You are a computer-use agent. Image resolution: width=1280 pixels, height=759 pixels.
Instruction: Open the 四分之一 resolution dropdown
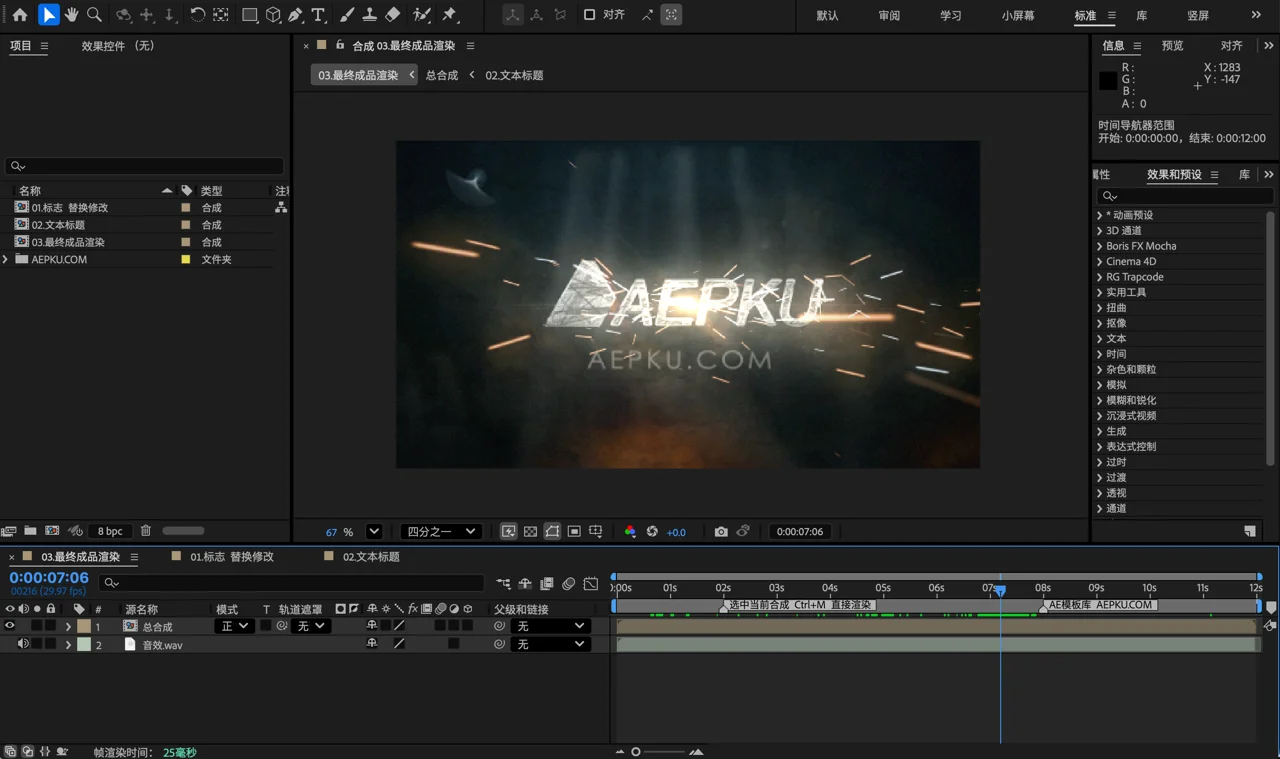(441, 532)
